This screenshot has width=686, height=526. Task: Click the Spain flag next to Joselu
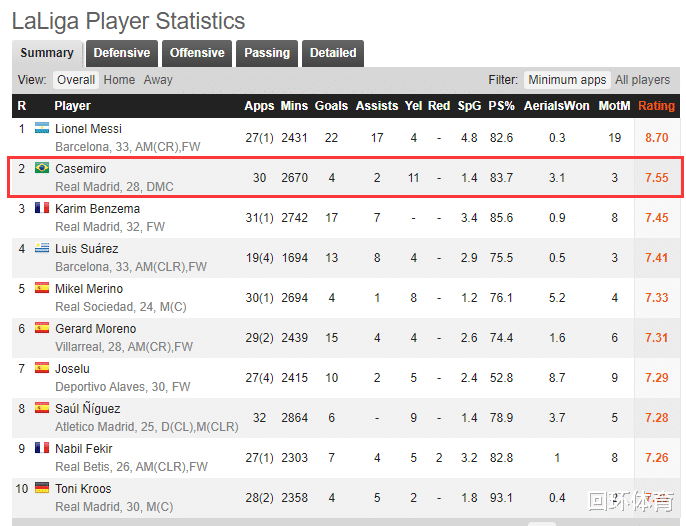coord(42,368)
